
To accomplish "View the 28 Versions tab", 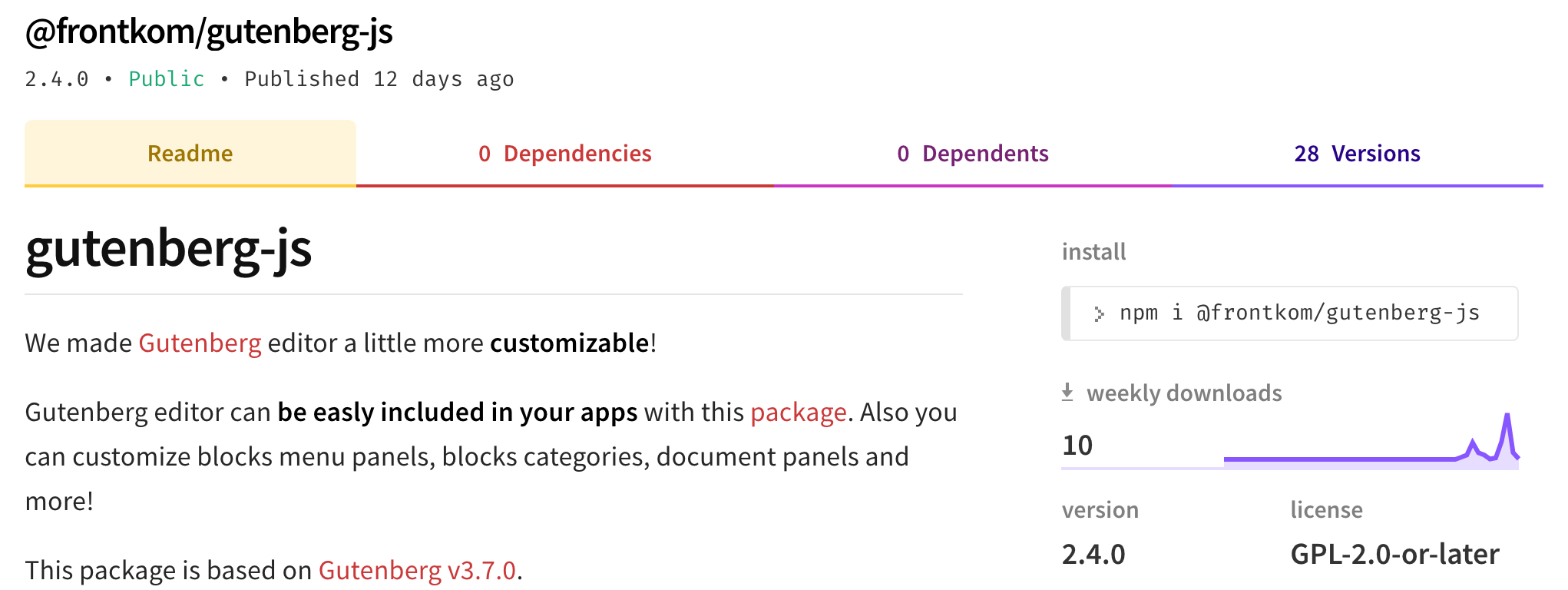I will [x=1357, y=153].
